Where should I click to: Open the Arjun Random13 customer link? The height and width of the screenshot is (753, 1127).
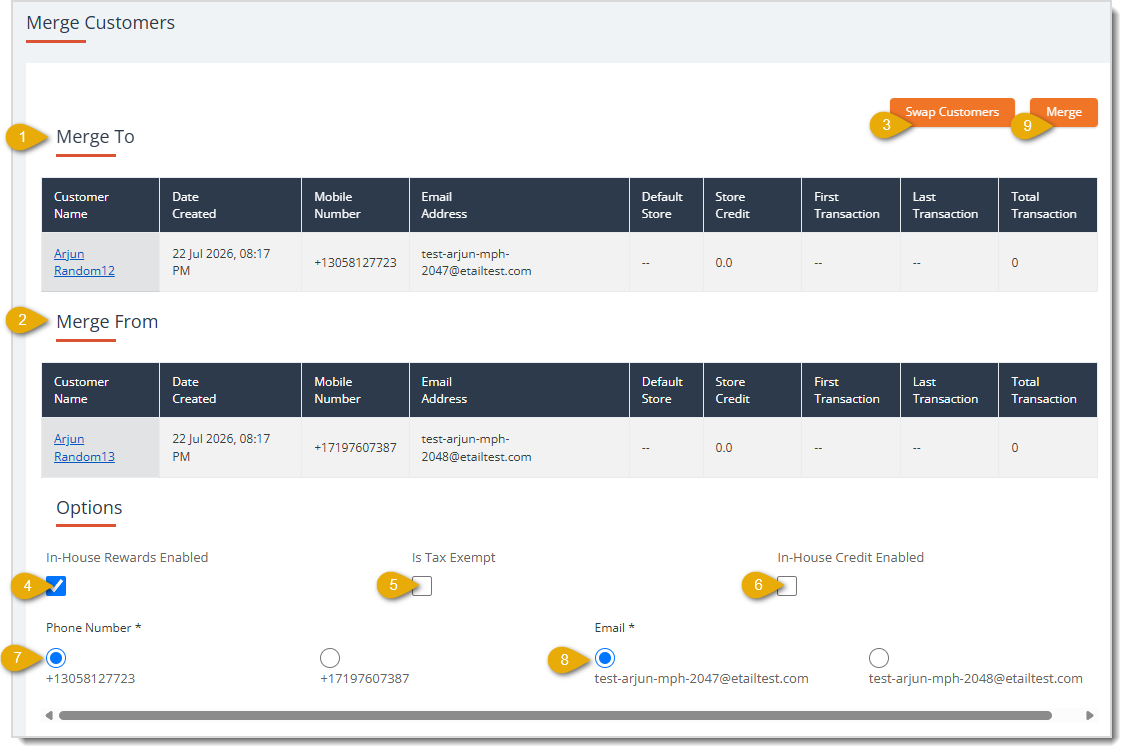click(x=84, y=448)
